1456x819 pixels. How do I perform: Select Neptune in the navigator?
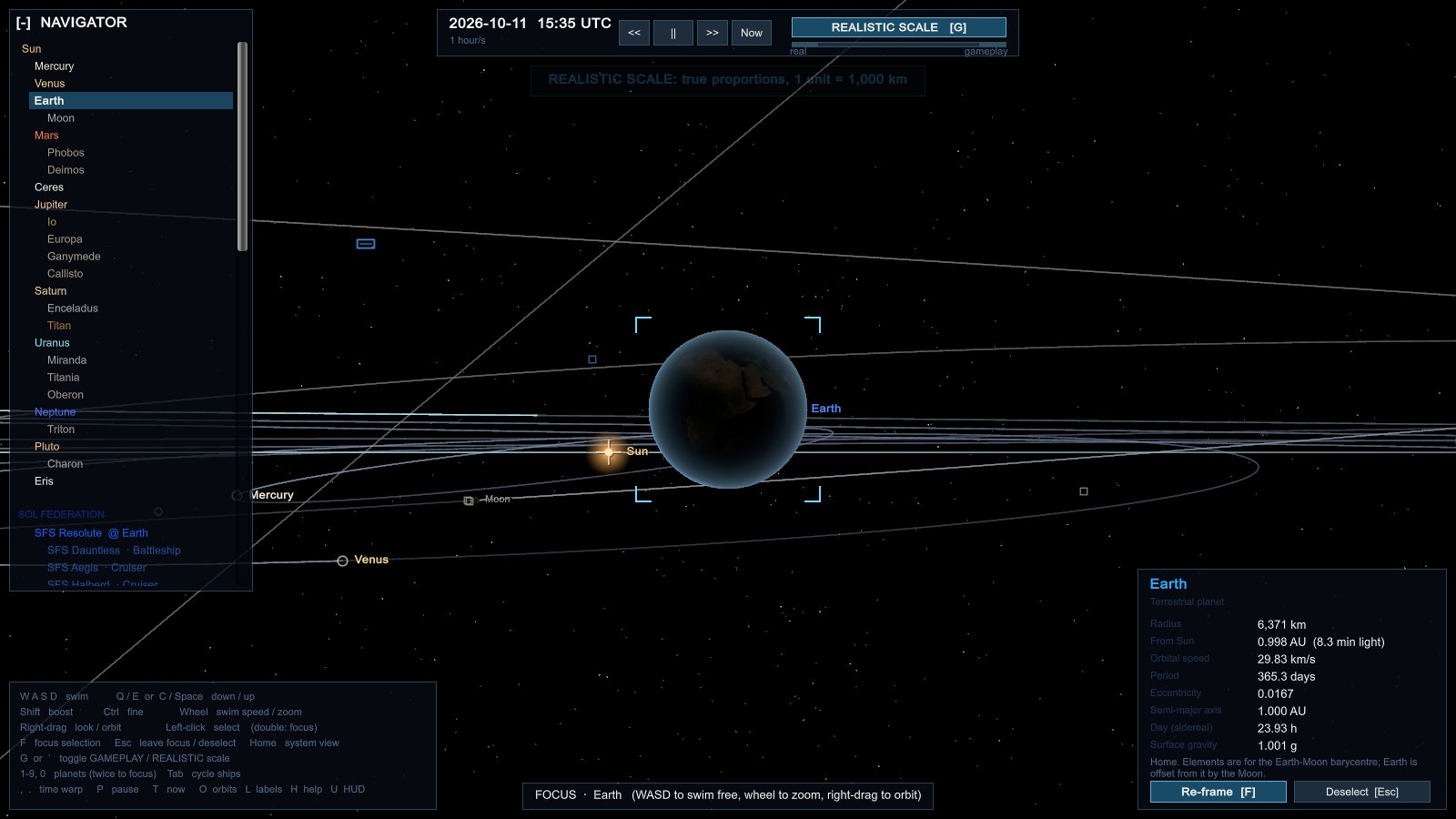pyautogui.click(x=55, y=412)
